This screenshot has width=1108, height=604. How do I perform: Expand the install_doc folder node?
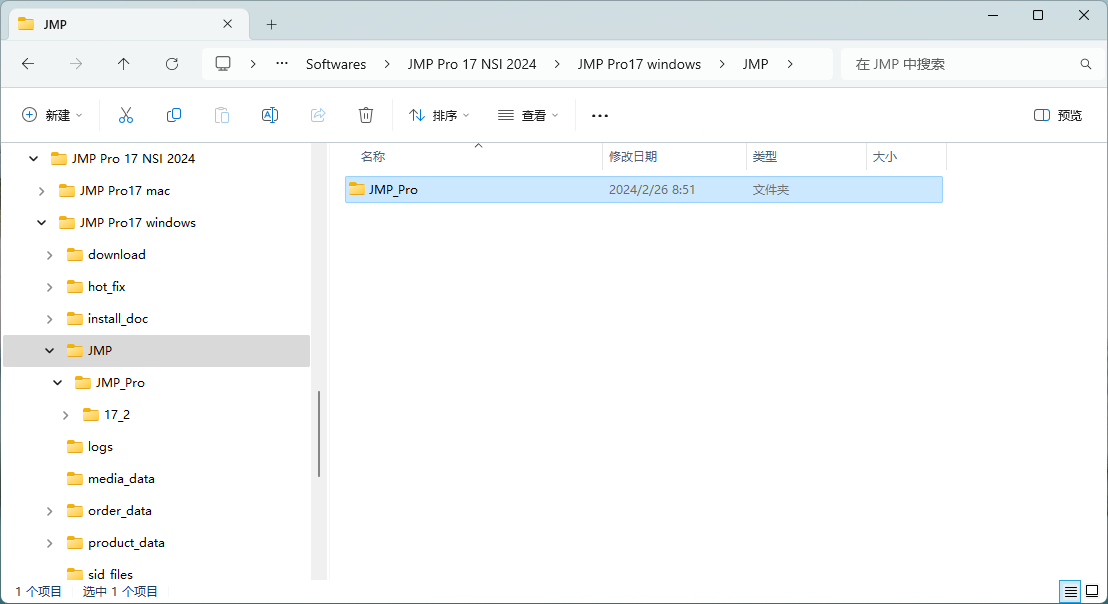pos(49,319)
